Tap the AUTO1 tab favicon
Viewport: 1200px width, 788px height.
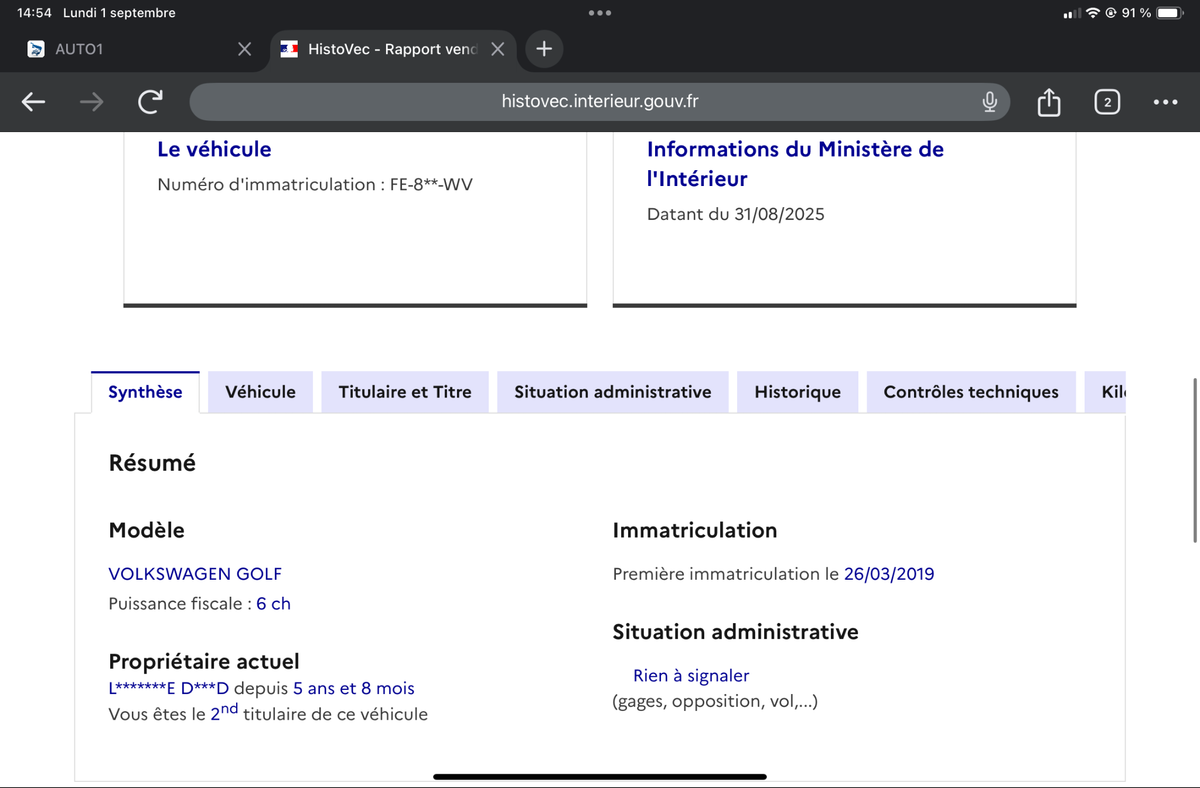pos(36,49)
